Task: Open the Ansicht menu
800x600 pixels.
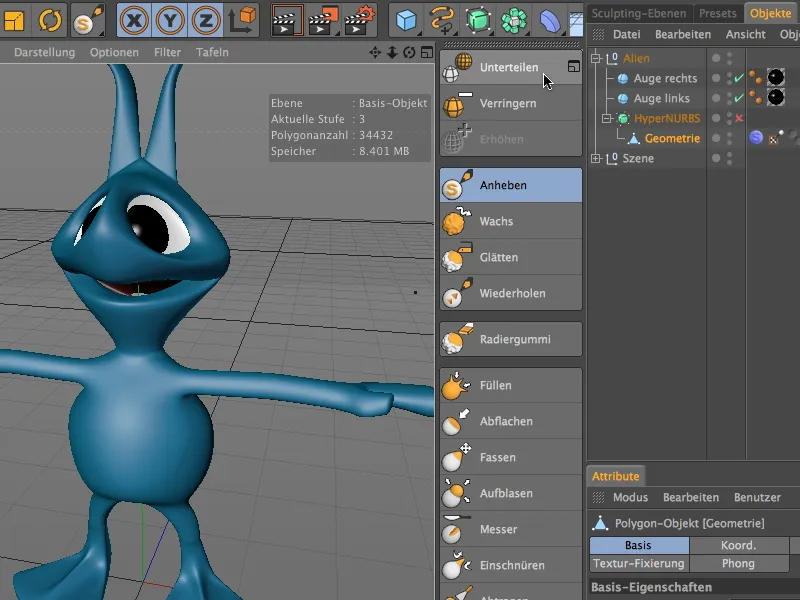Action: click(745, 35)
